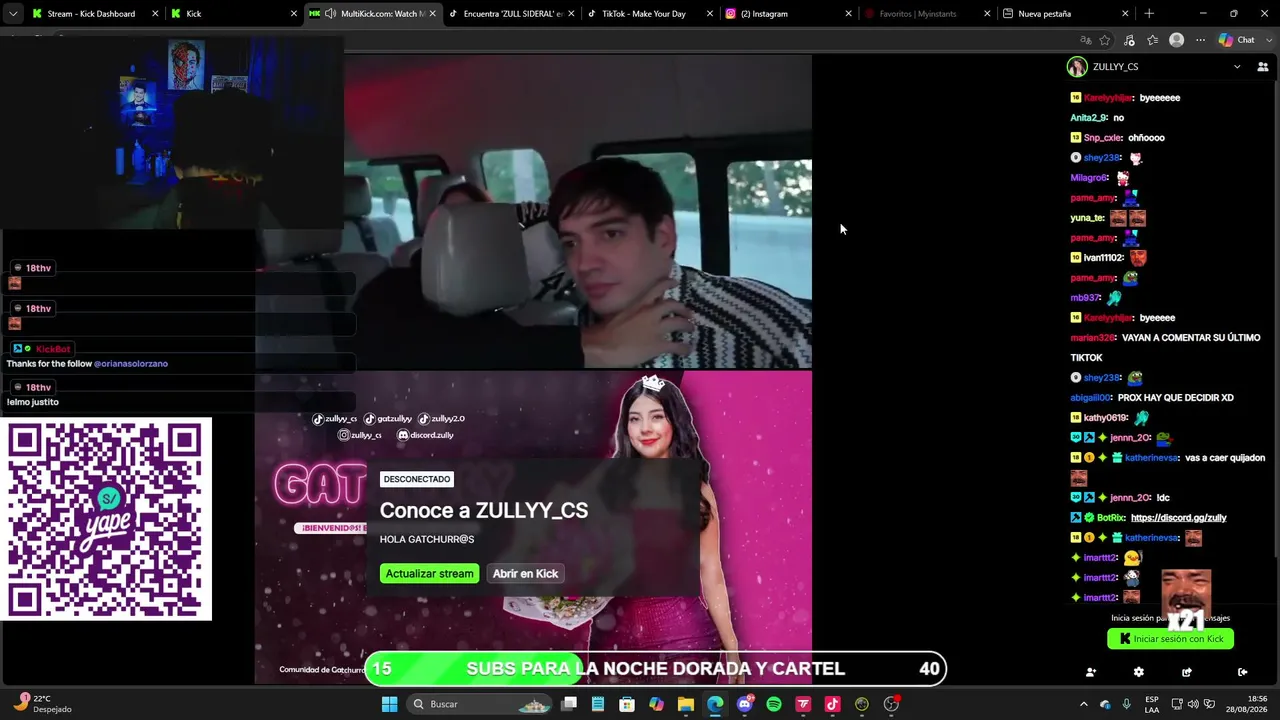
Task: Click the subs goal progress bar
Action: coord(655,669)
